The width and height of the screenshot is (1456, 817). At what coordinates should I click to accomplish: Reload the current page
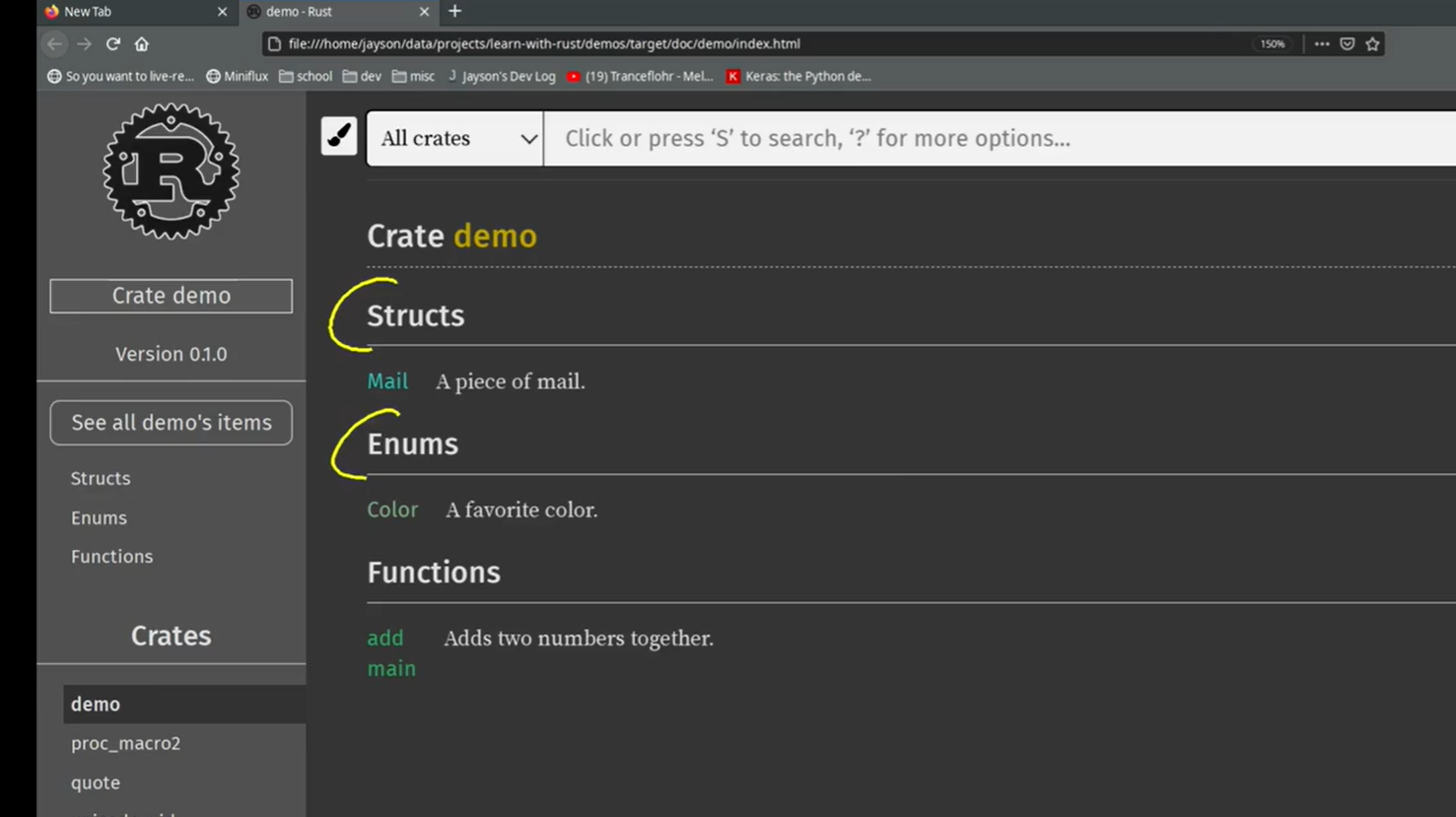113,43
